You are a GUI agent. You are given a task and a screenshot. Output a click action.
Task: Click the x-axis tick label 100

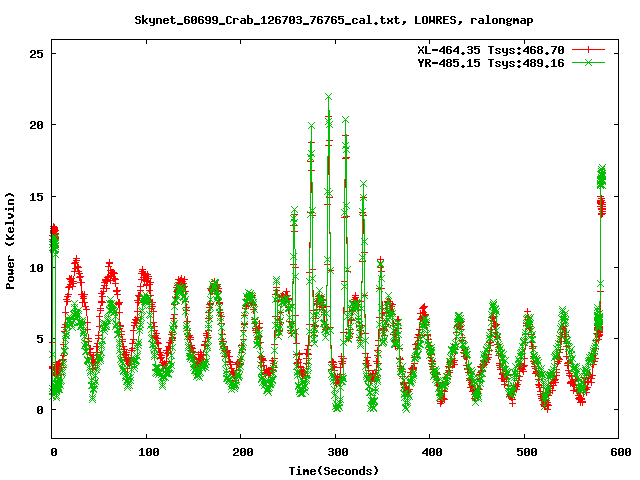coord(148,452)
